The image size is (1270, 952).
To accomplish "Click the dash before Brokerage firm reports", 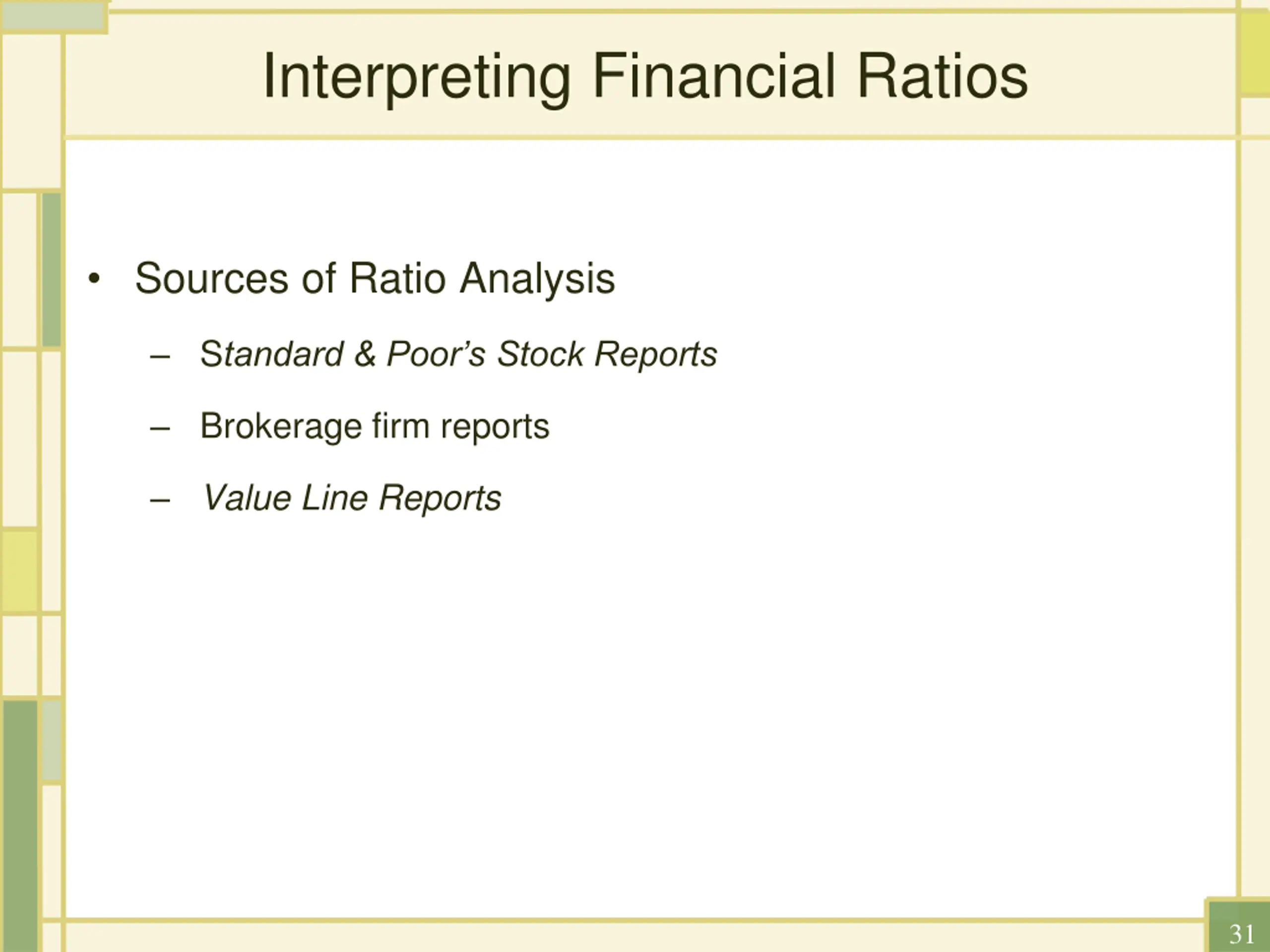I will pos(160,429).
